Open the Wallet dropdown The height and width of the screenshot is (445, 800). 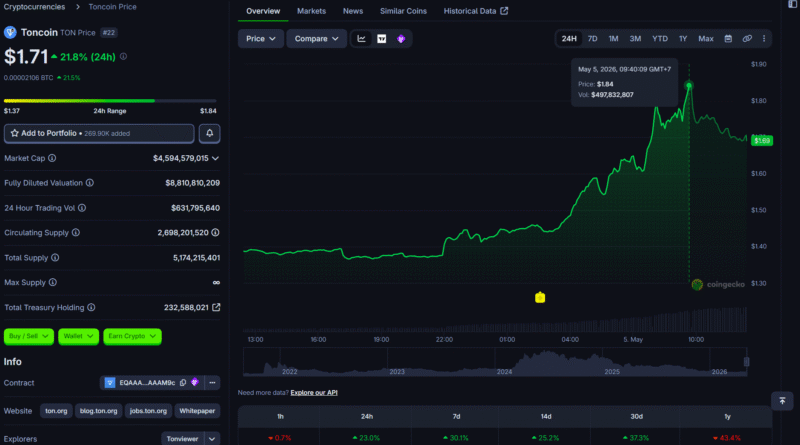[78, 336]
